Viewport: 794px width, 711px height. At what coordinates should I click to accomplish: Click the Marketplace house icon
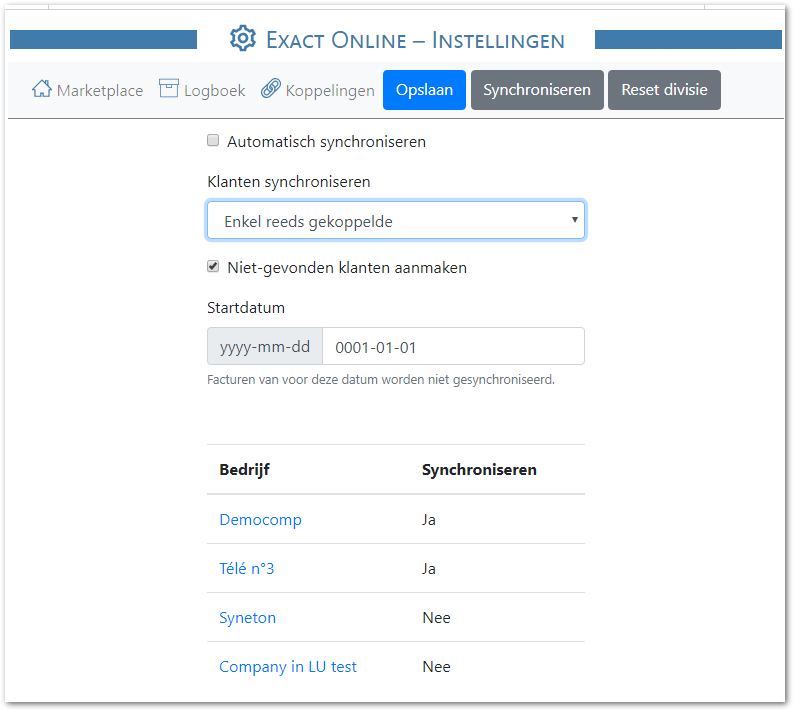pos(42,89)
